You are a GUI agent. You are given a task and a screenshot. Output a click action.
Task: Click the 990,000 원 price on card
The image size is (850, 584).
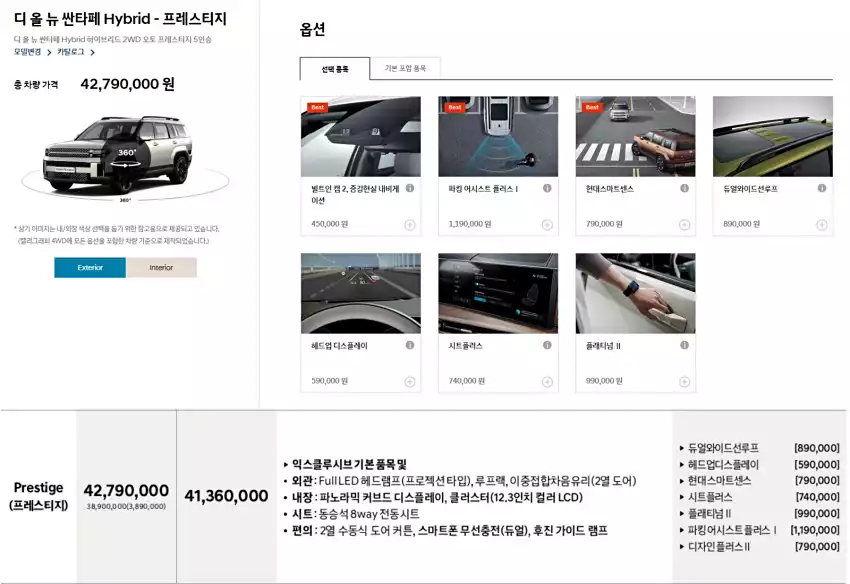604,381
